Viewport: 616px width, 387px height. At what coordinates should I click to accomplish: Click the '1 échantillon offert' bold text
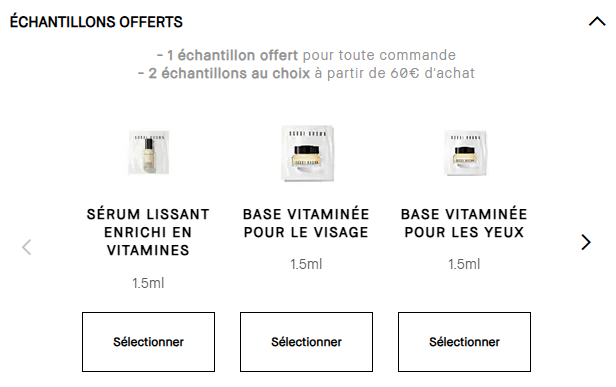232,55
